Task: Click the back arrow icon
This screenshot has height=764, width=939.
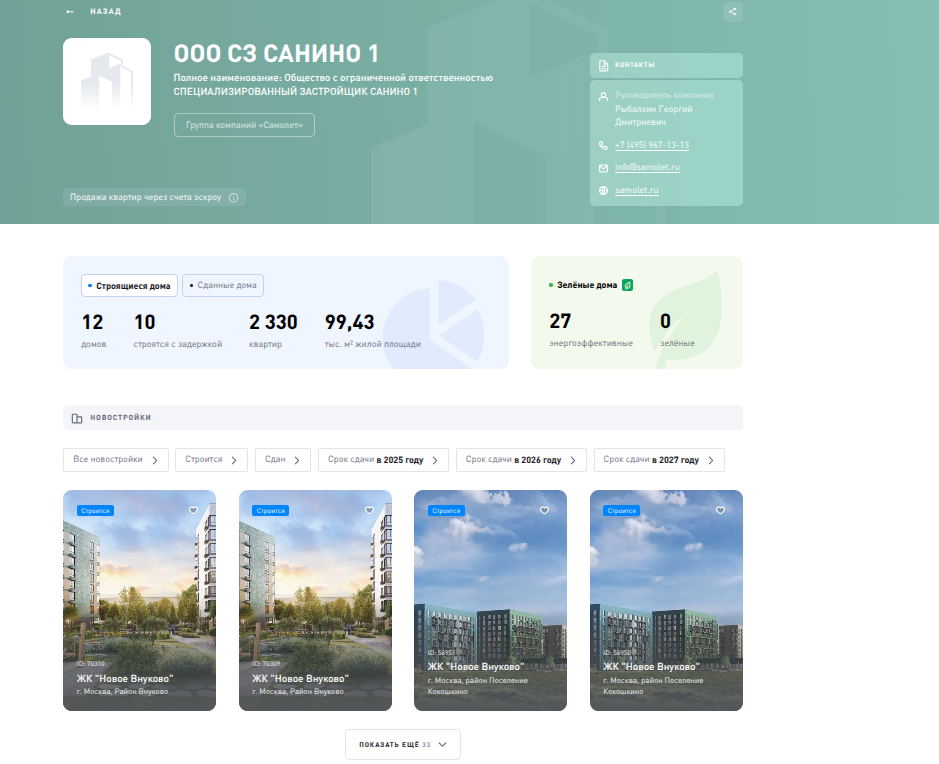Action: (x=69, y=12)
